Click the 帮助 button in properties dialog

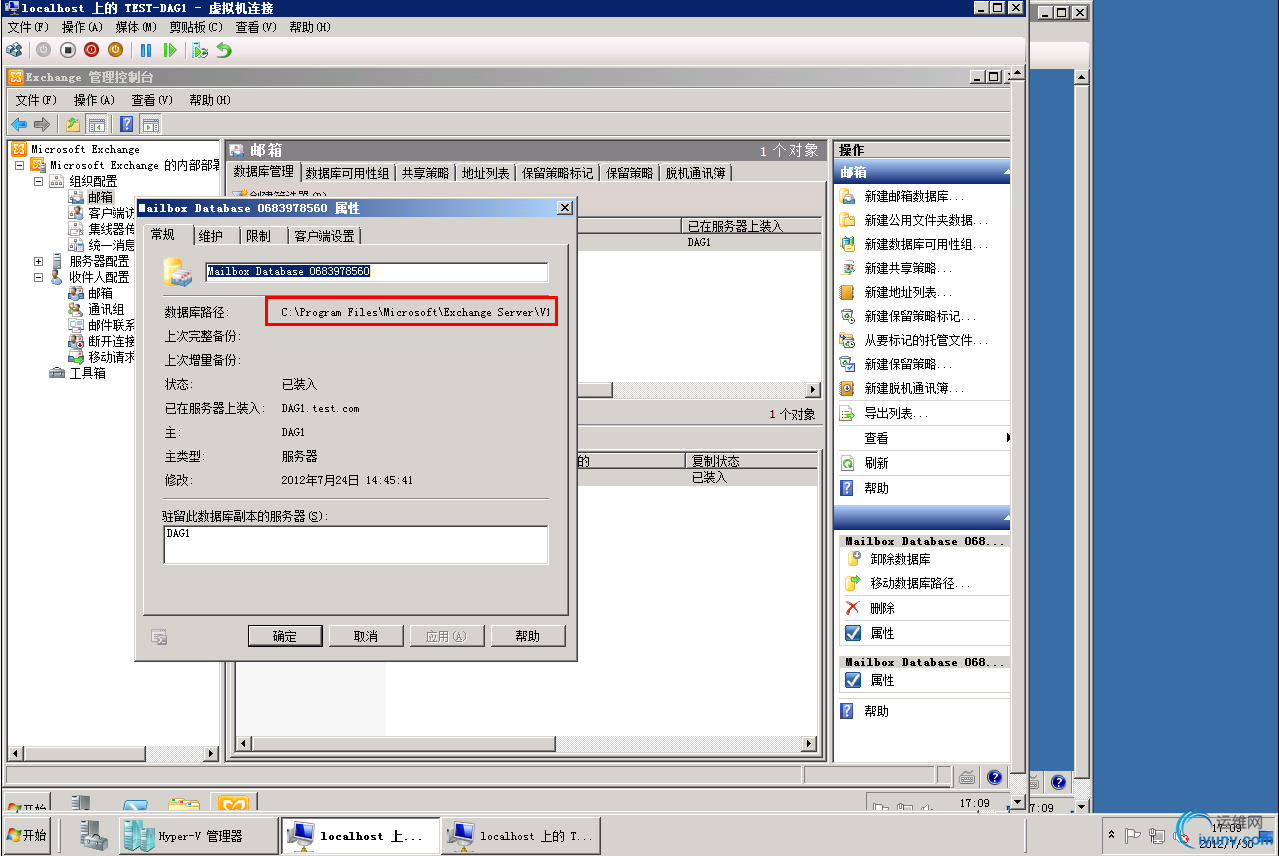click(x=528, y=636)
